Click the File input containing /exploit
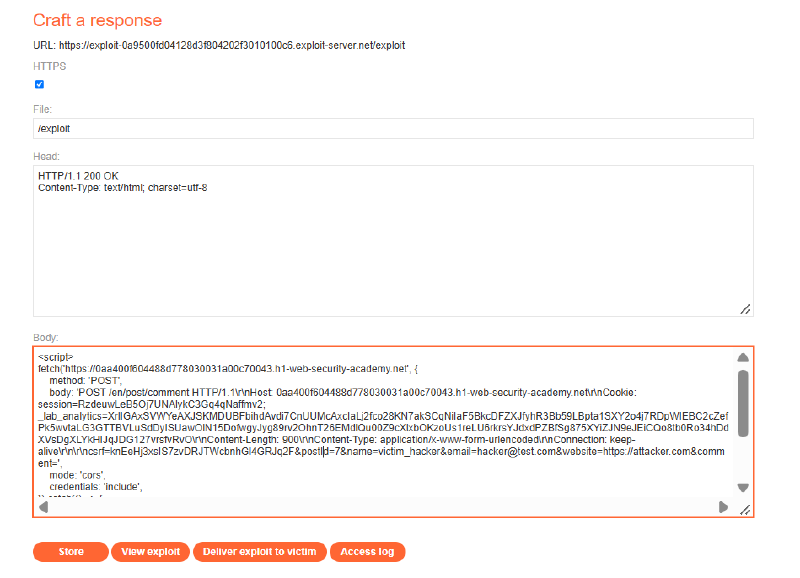This screenshot has height=578, width=800. 393,129
